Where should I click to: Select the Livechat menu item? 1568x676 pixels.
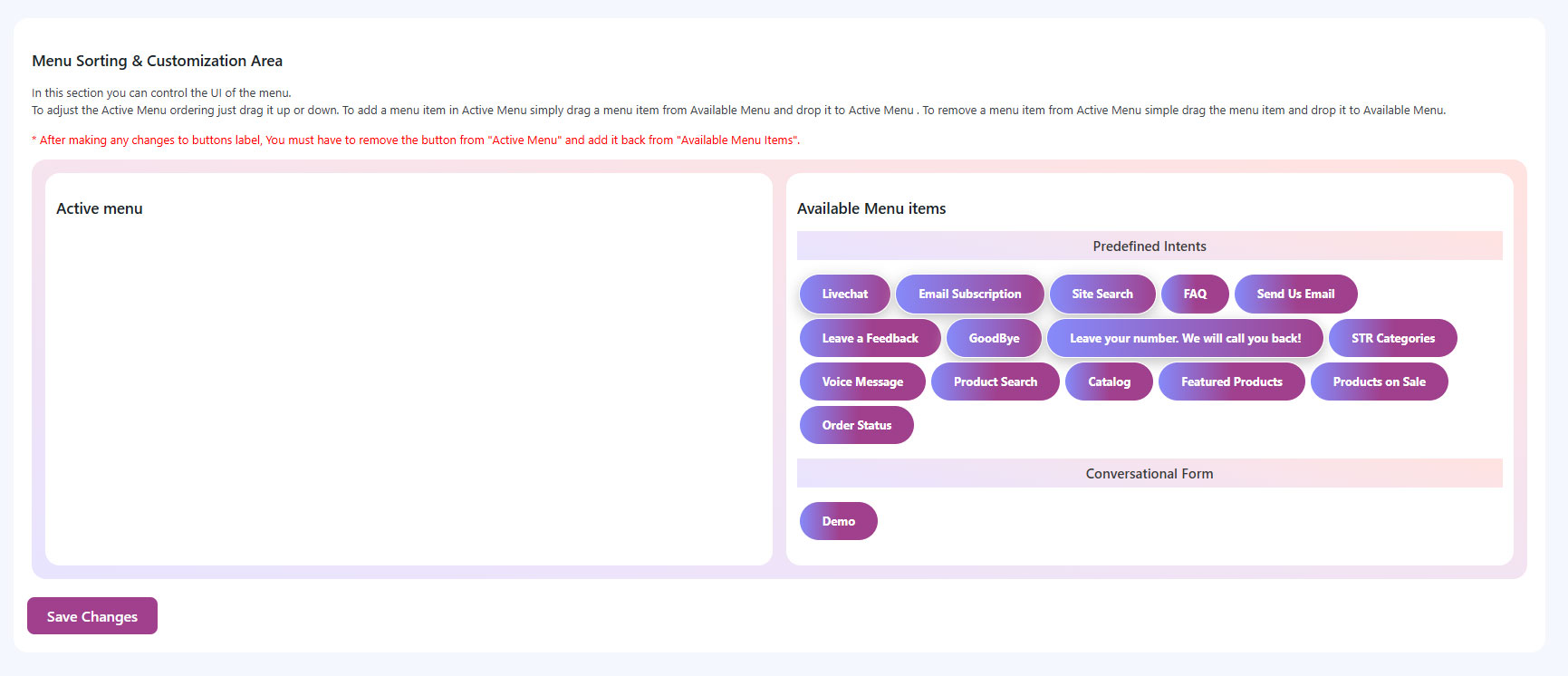tap(844, 295)
